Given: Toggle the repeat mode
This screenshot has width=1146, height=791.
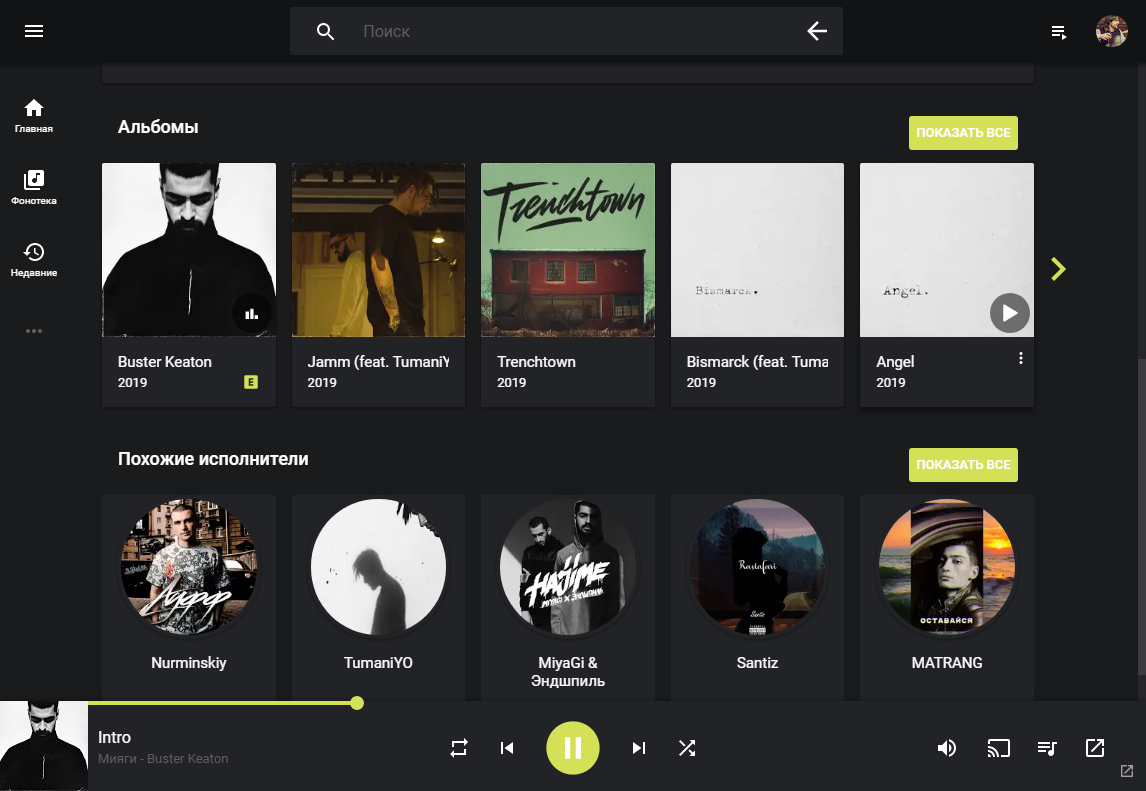Looking at the screenshot, I should 459,748.
